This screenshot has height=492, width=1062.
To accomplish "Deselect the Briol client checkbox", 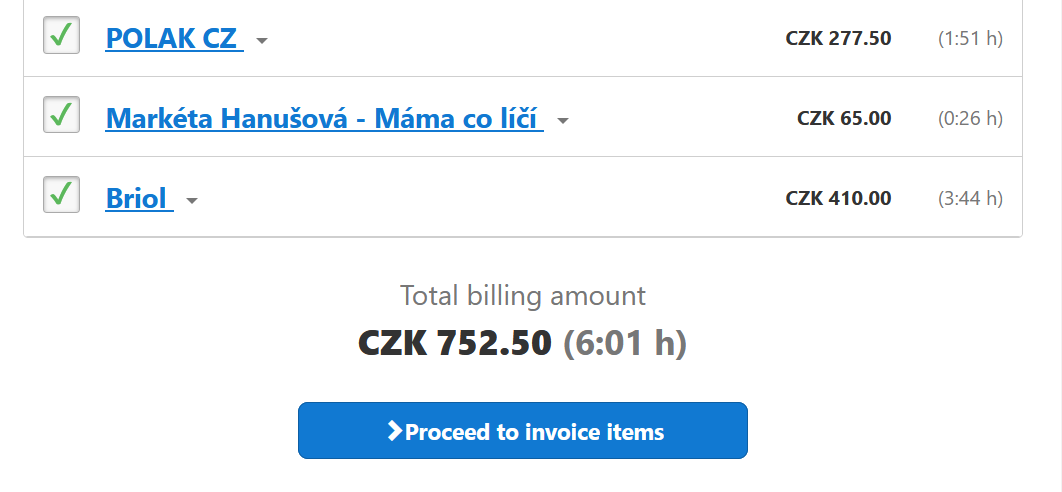I will pyautogui.click(x=61, y=194).
